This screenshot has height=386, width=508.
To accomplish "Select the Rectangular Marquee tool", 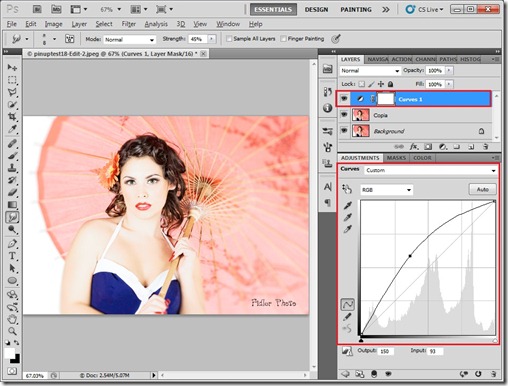I will (12, 80).
